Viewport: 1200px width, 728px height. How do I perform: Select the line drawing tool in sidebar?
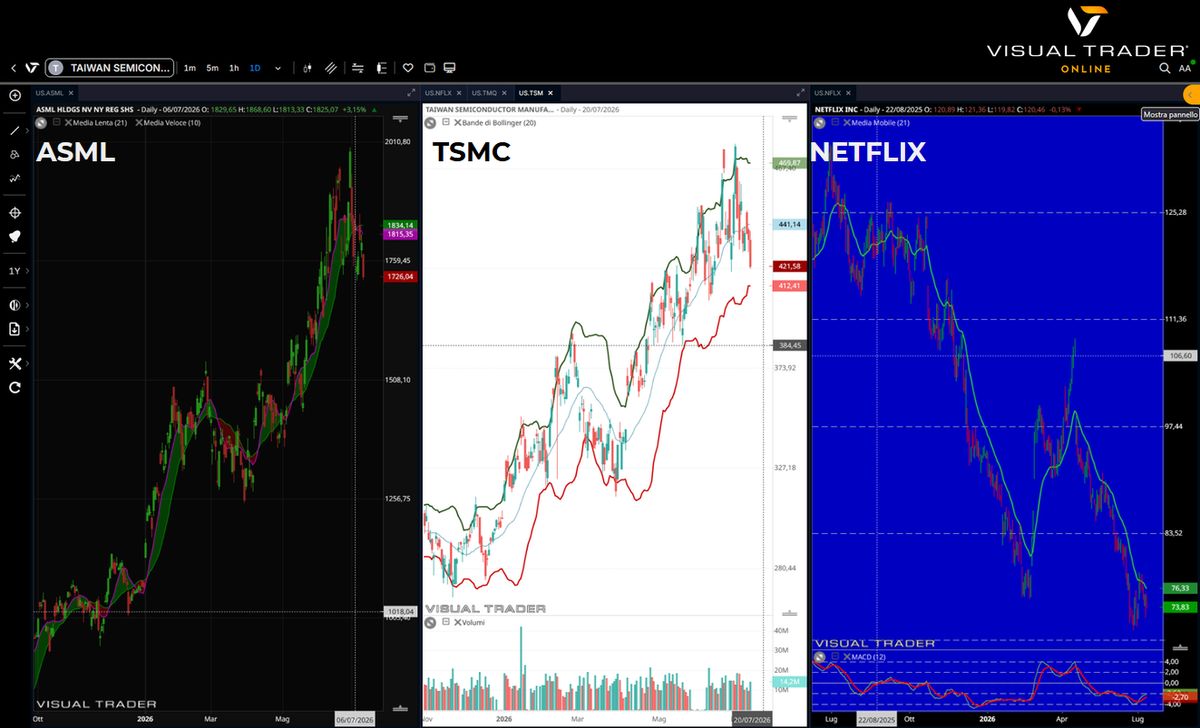15,130
